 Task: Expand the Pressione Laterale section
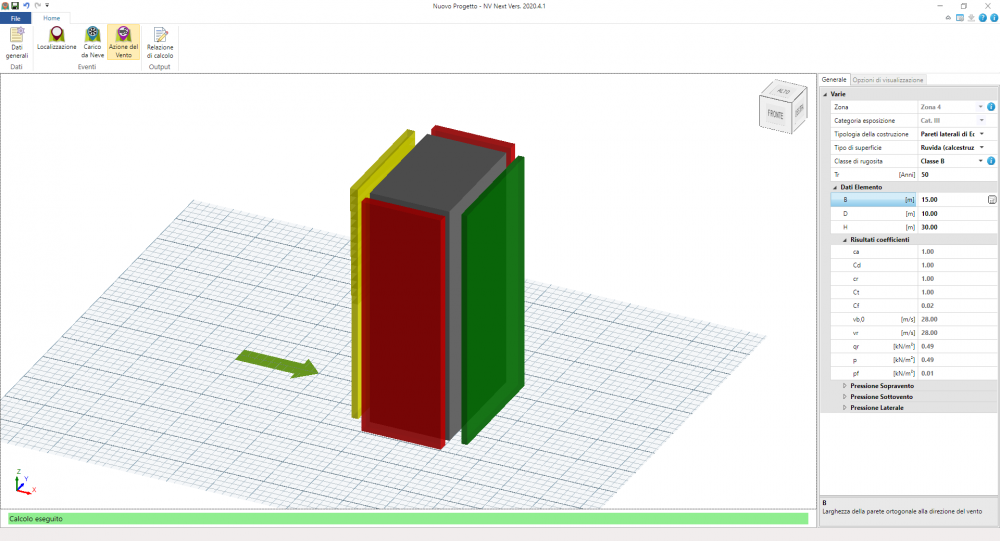[844, 408]
